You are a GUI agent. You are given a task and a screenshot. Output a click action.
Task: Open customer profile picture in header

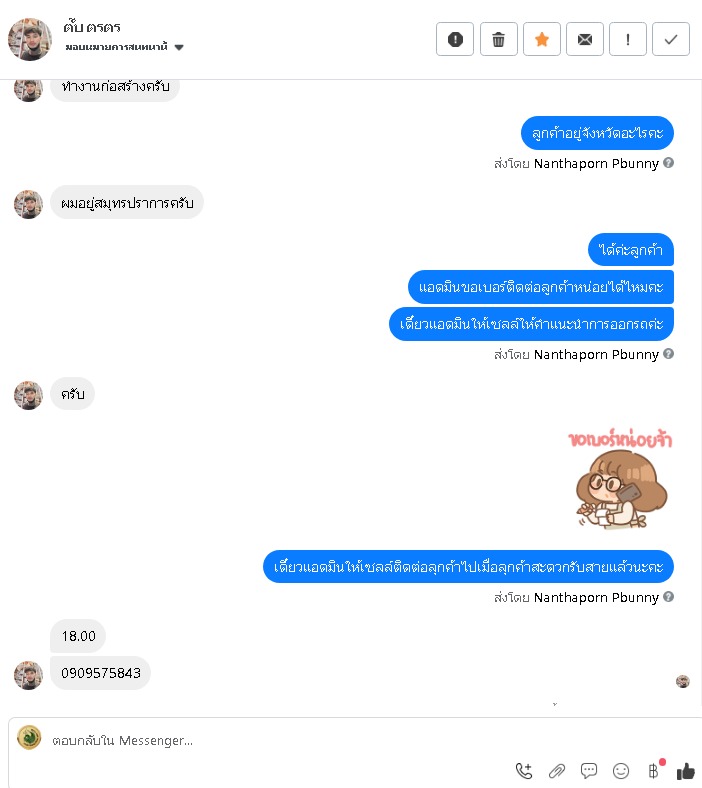[x=30, y=39]
